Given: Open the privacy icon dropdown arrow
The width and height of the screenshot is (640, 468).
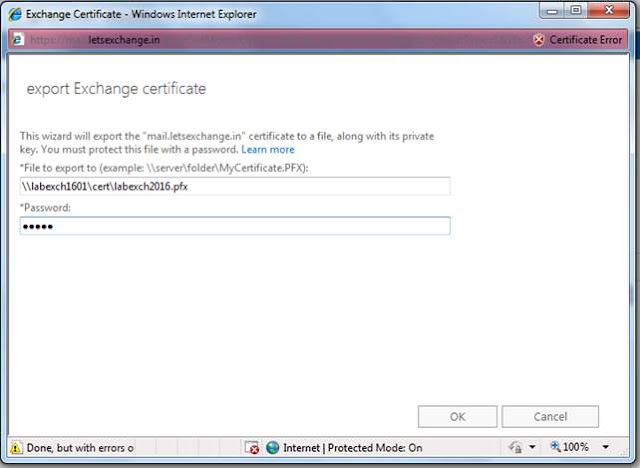Looking at the screenshot, I should [x=532, y=447].
